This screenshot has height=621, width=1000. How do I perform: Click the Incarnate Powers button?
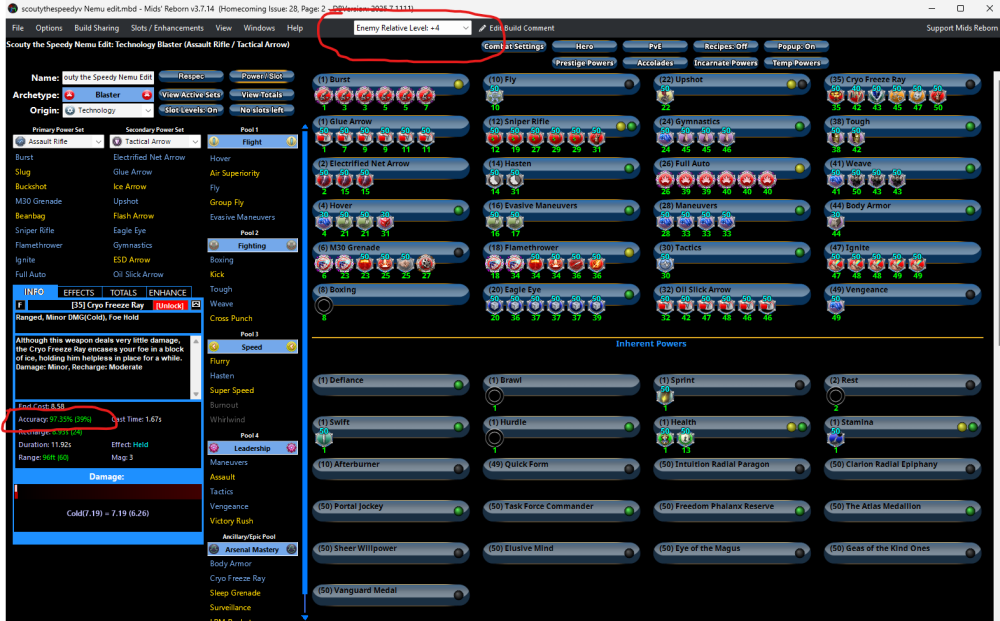(x=726, y=63)
